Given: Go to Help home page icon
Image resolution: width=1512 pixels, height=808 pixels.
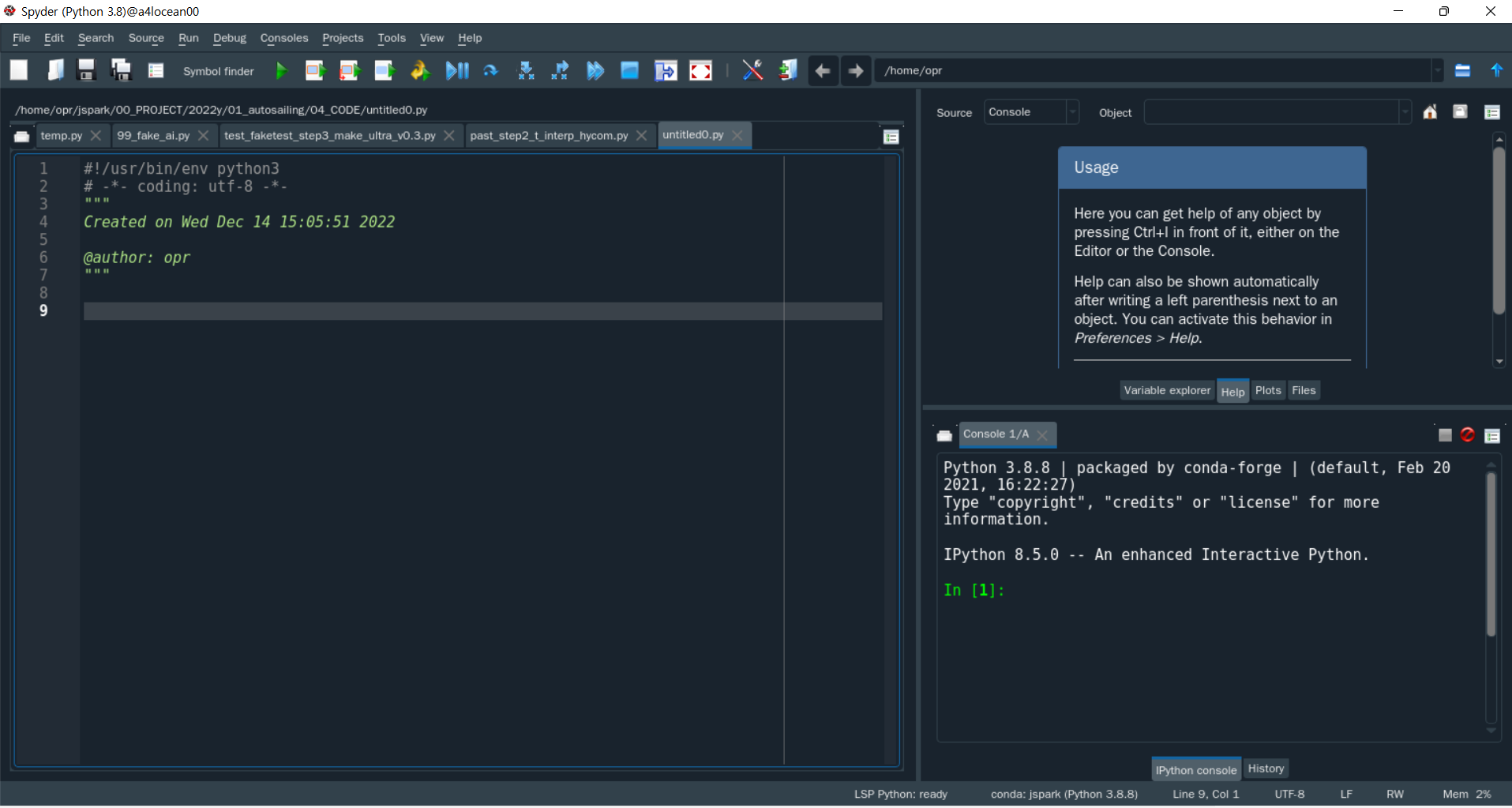Looking at the screenshot, I should click(x=1430, y=112).
